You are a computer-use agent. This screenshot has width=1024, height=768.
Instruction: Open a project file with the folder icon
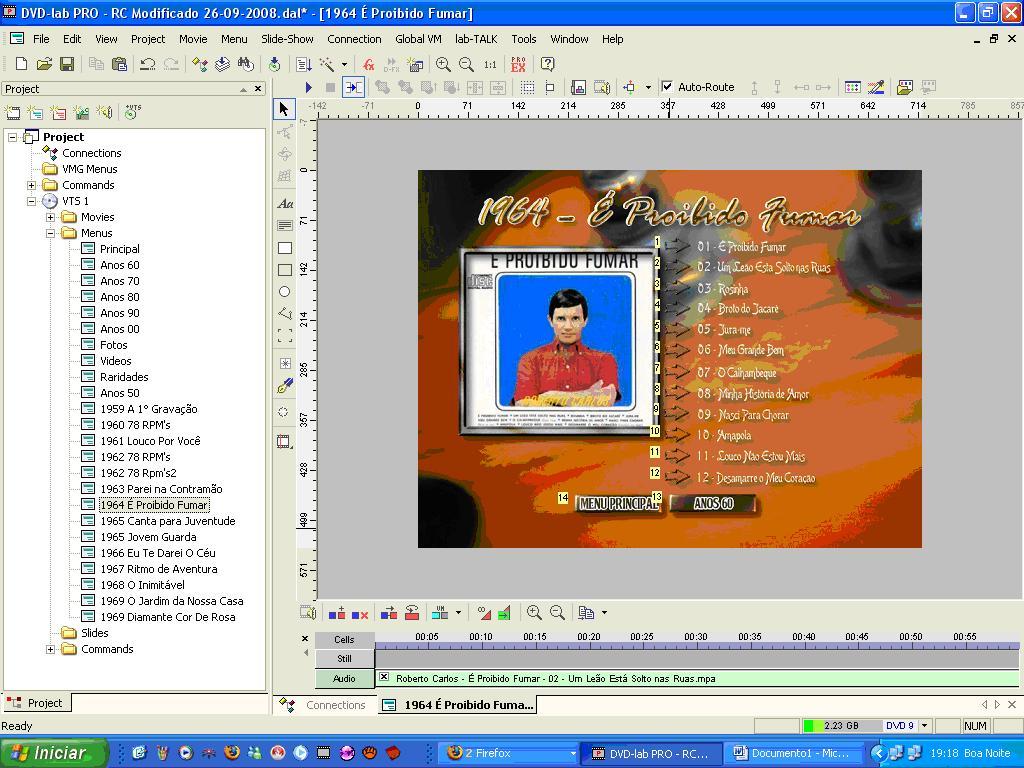(44, 64)
